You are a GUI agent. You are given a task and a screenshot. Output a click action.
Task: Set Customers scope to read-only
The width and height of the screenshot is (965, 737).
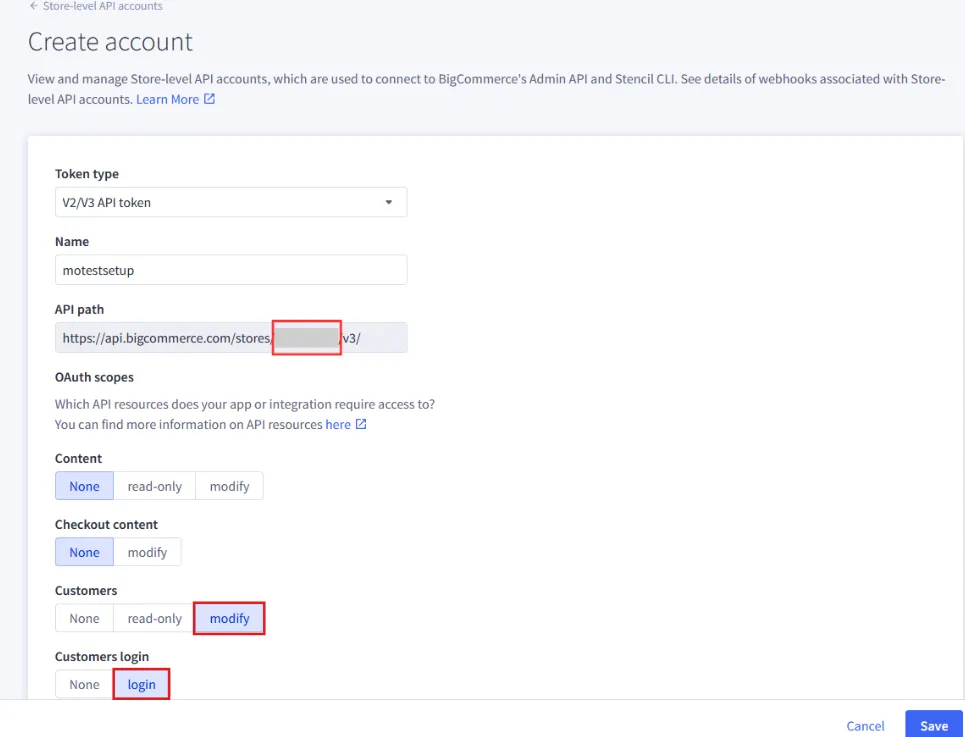pyautogui.click(x=154, y=618)
